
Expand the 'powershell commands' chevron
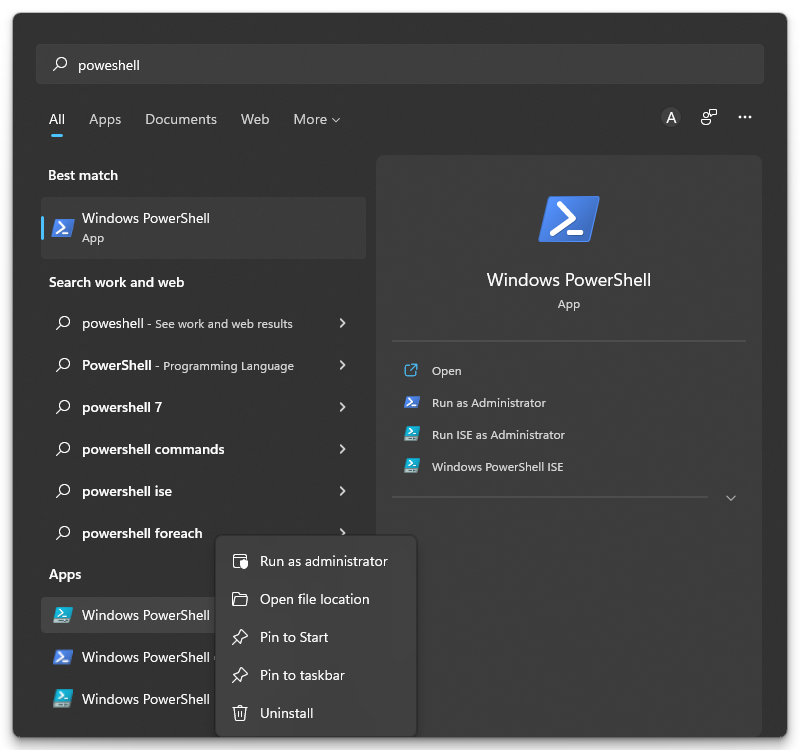point(342,449)
